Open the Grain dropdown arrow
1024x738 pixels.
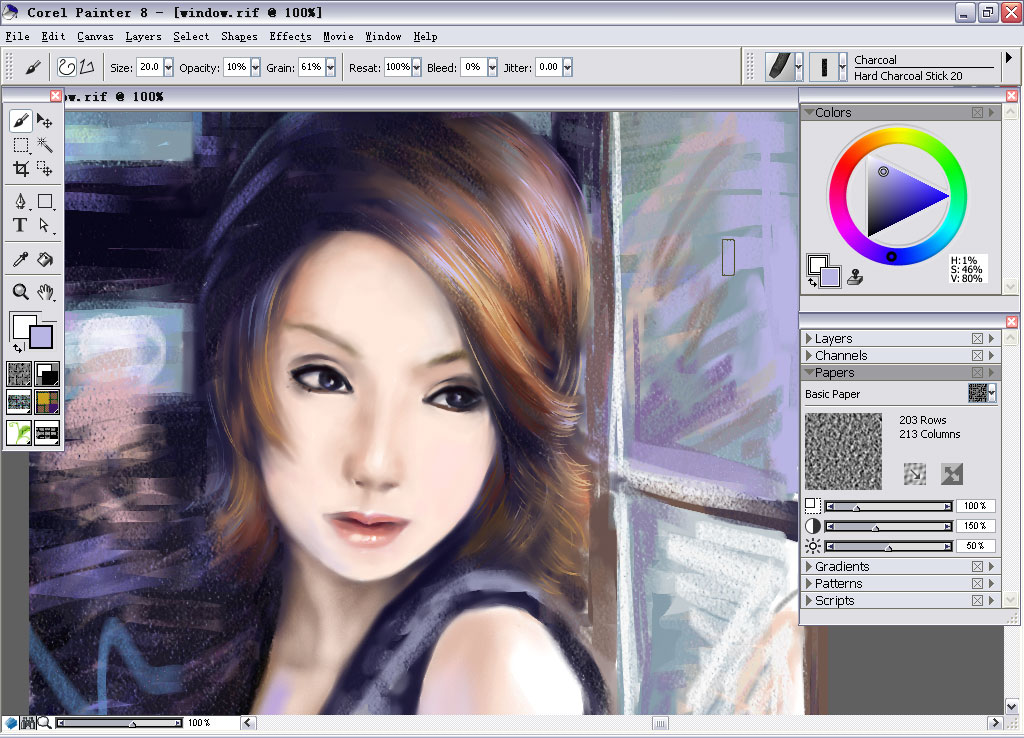330,67
